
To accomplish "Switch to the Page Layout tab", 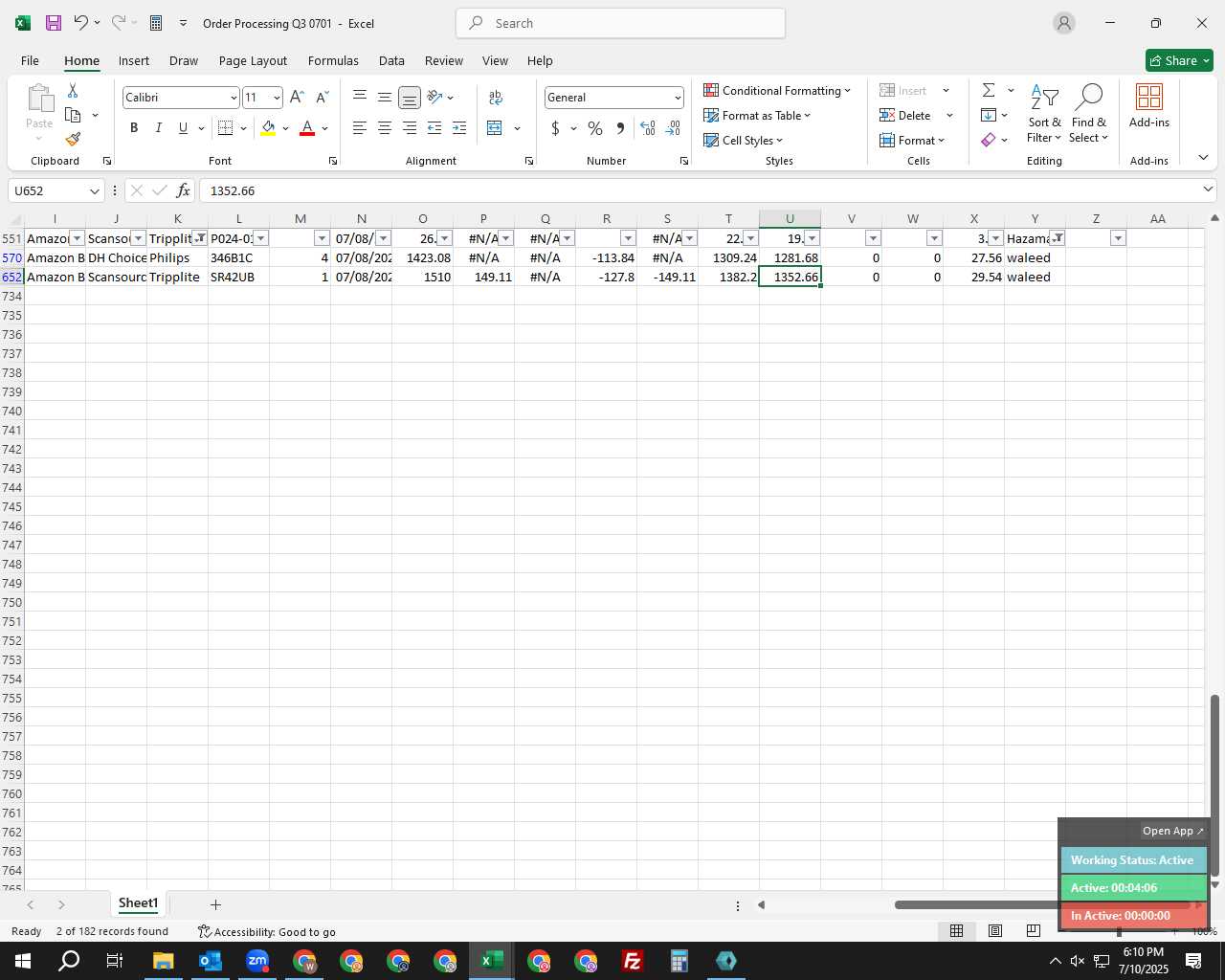I will (x=253, y=60).
